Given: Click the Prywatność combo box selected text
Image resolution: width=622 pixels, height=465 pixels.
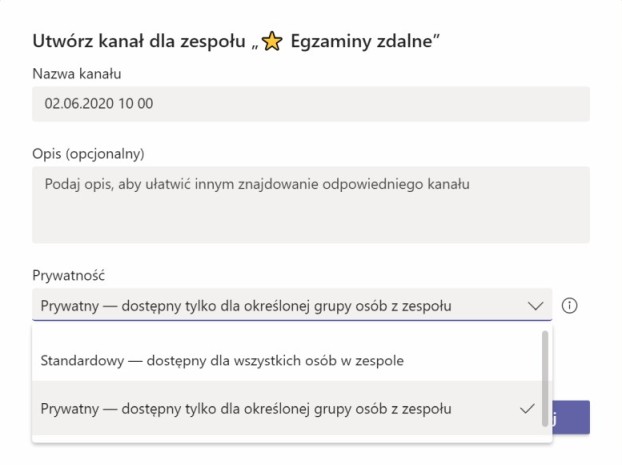Looking at the screenshot, I should coord(246,306).
